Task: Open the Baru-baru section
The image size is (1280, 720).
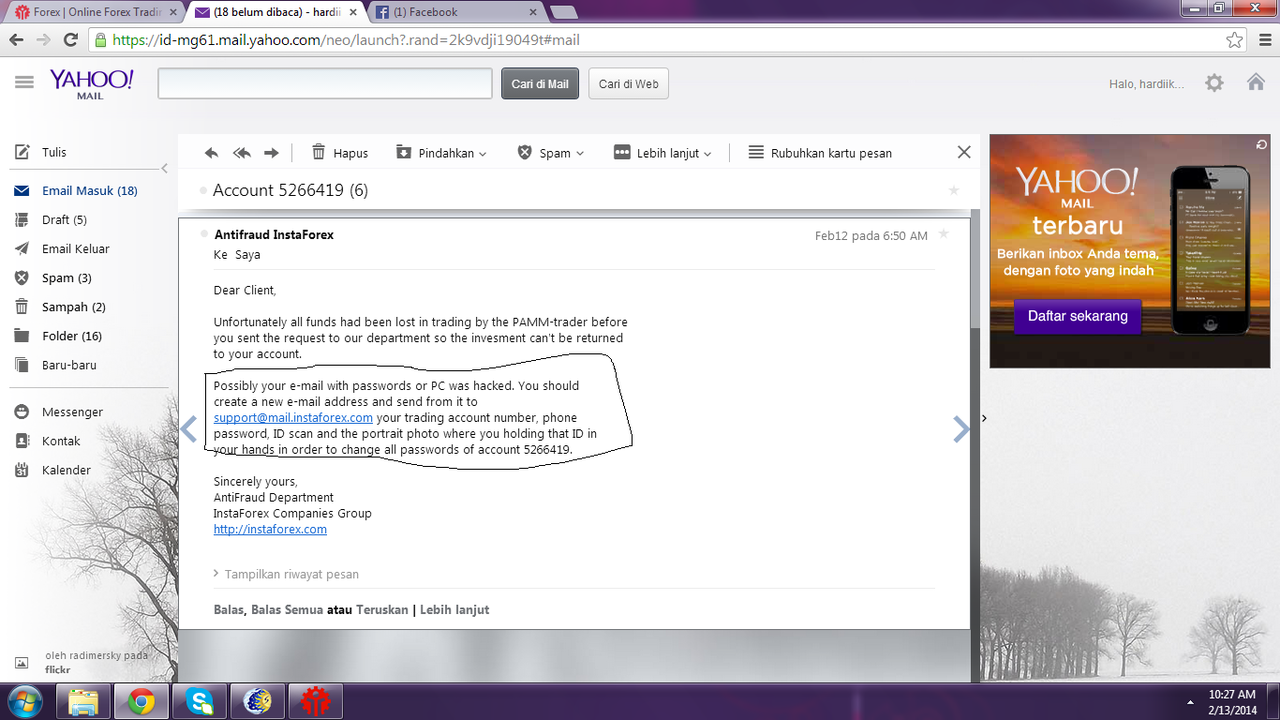Action: [x=55, y=364]
